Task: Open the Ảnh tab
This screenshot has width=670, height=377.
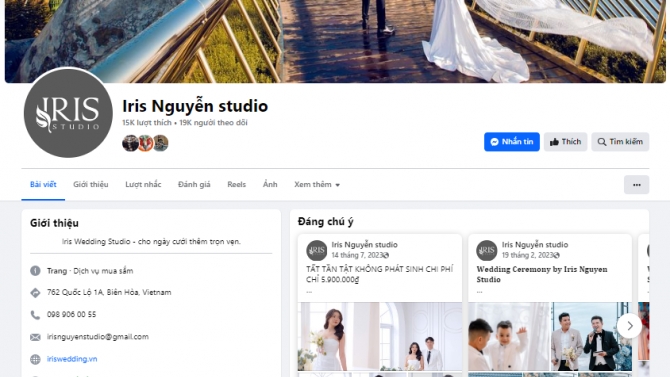Action: 270,185
